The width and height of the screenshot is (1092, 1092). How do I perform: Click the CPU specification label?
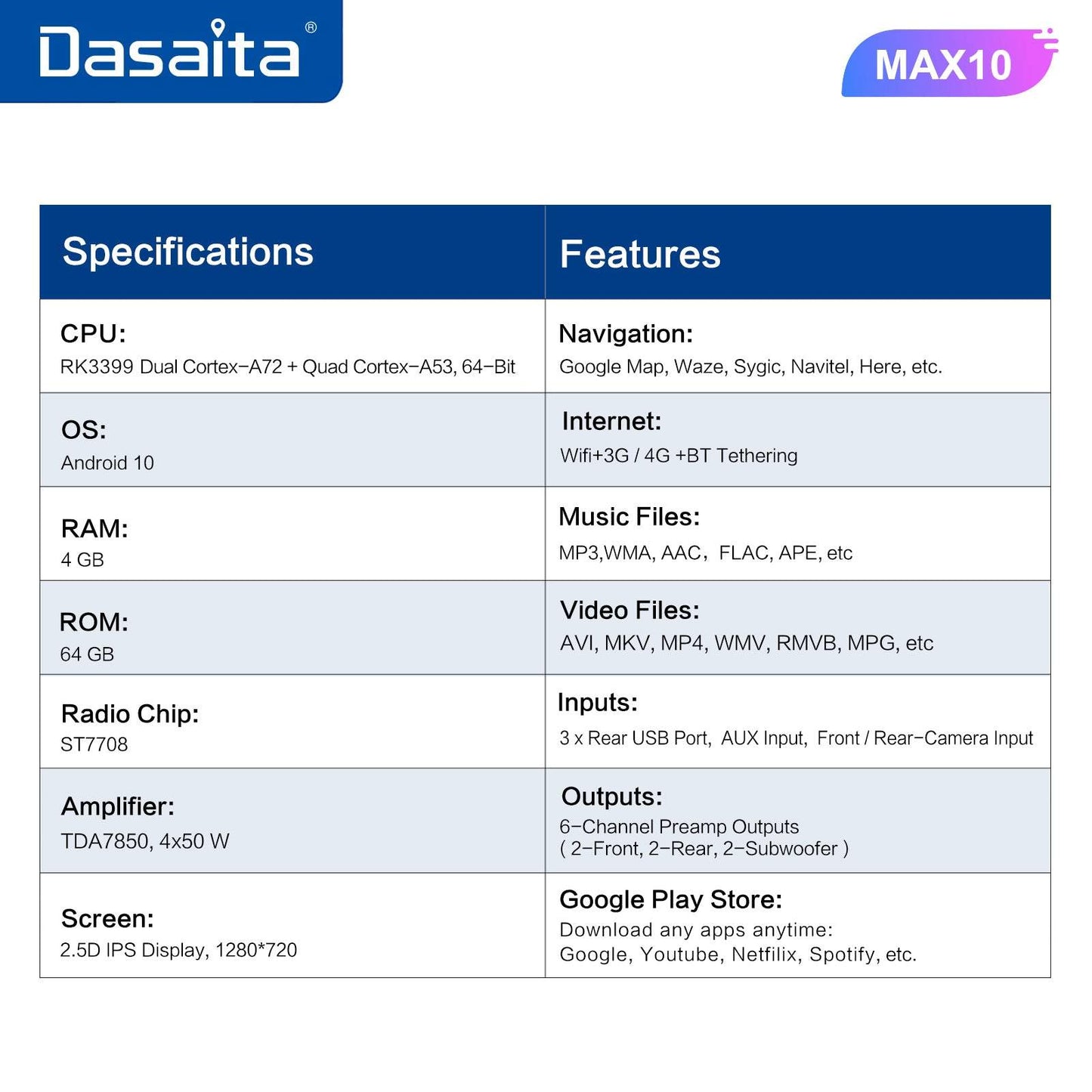(93, 333)
